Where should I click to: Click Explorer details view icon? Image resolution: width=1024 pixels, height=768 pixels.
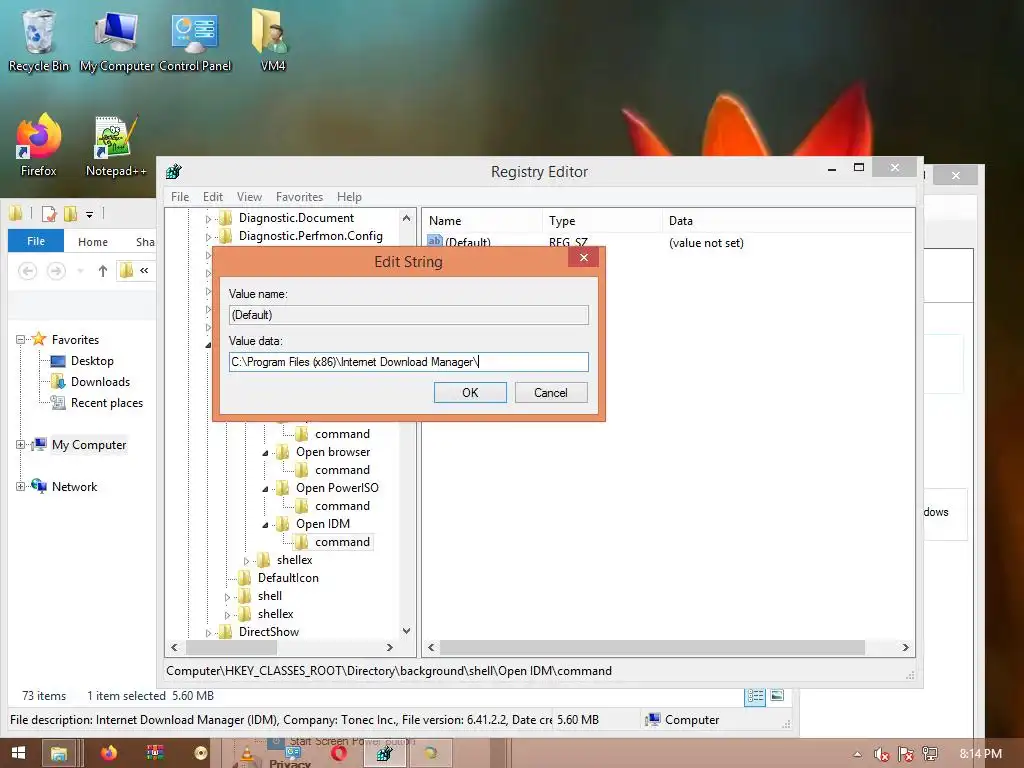click(x=755, y=696)
